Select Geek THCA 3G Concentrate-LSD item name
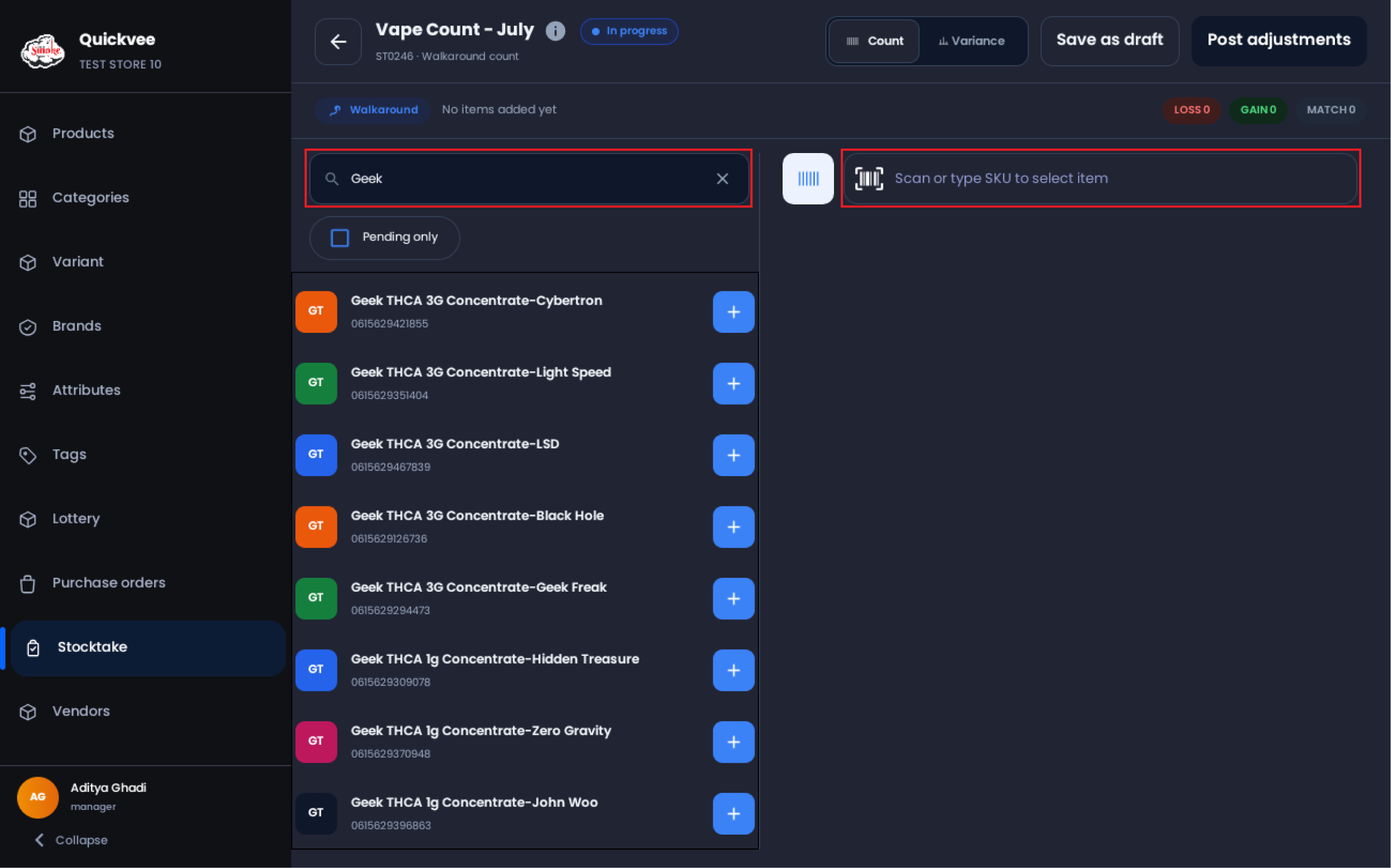The image size is (1391, 868). click(455, 444)
